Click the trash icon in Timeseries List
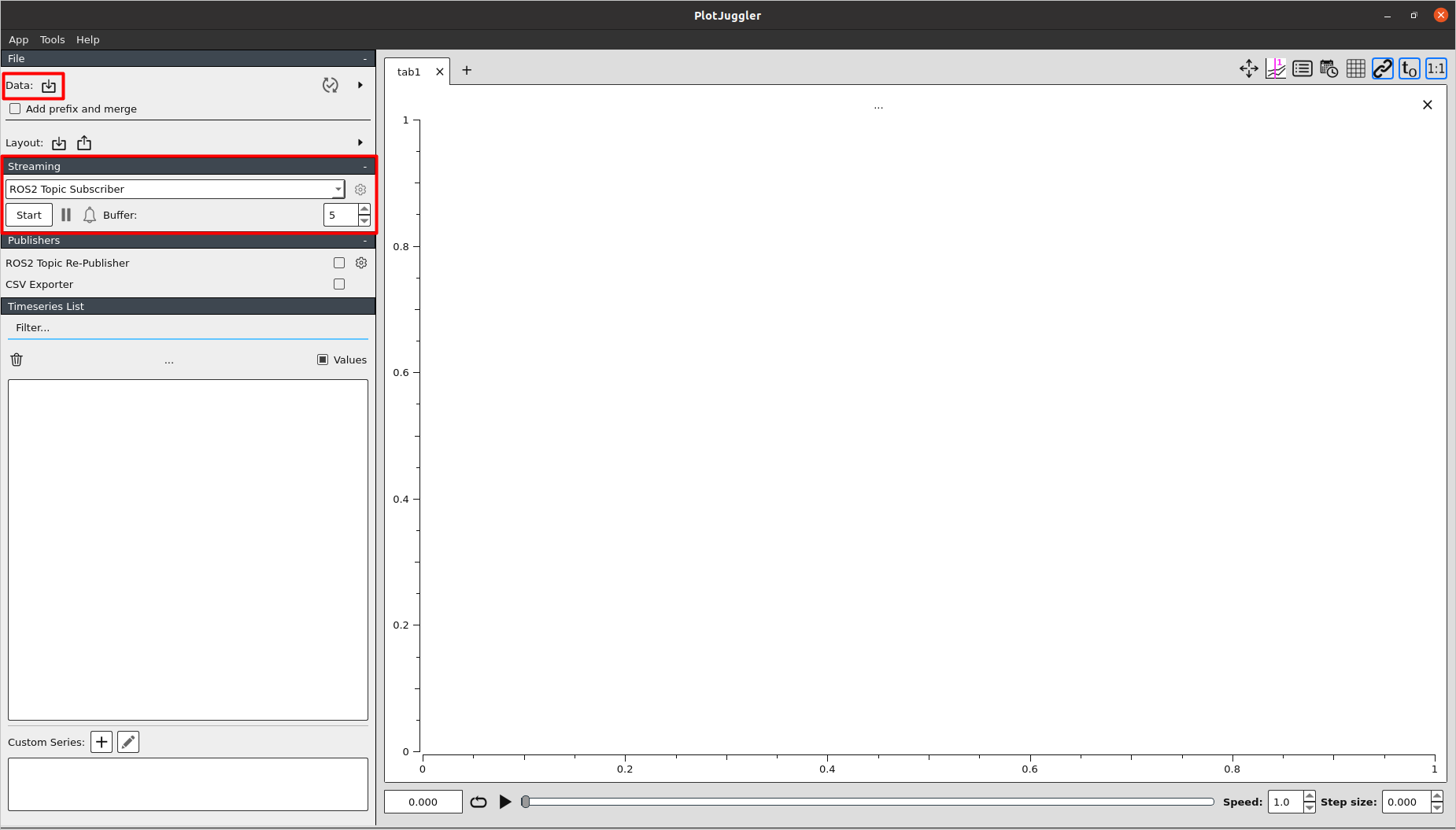The image size is (1456, 830). pyautogui.click(x=16, y=360)
